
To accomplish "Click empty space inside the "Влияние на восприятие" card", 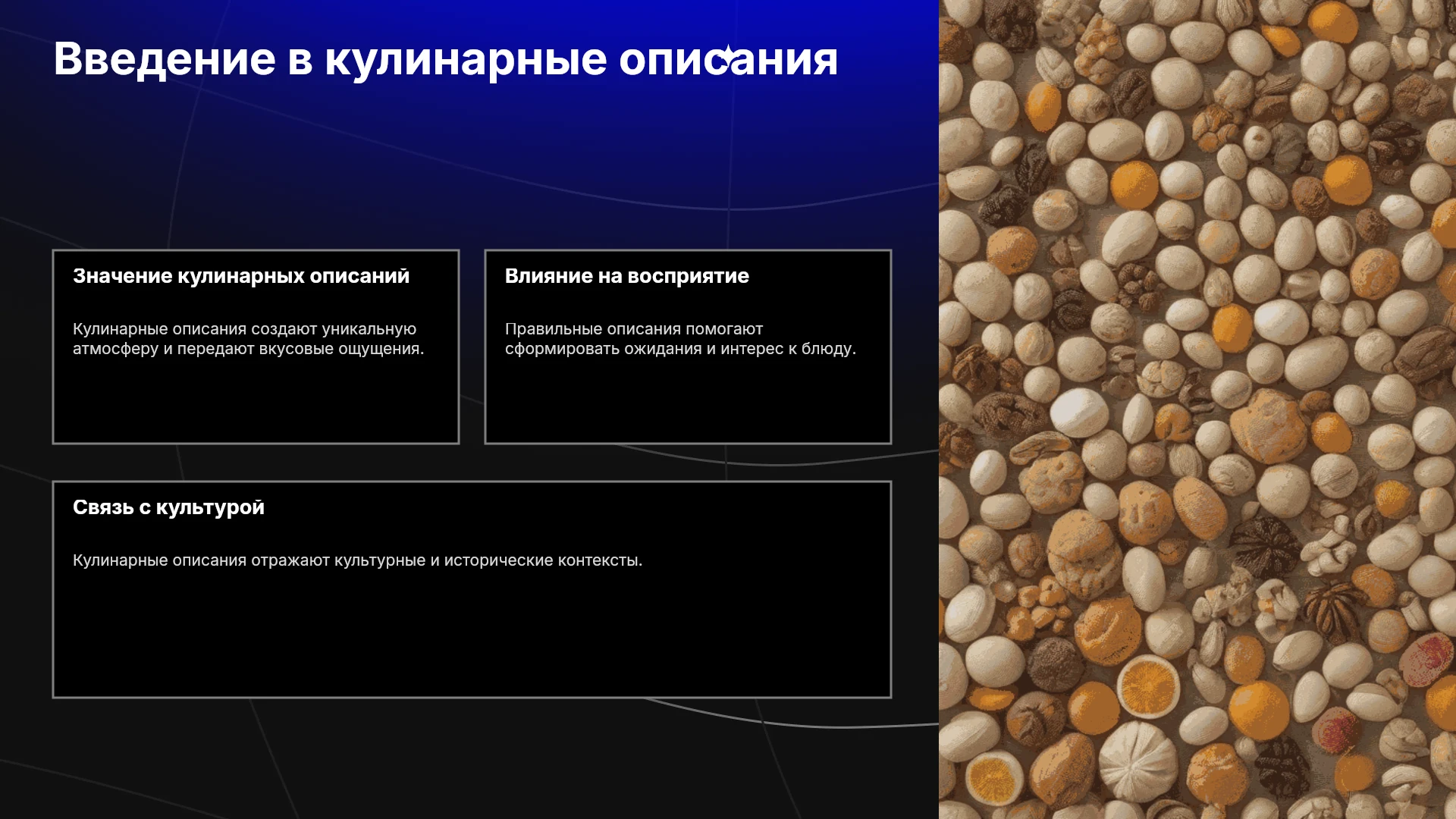I will click(688, 402).
